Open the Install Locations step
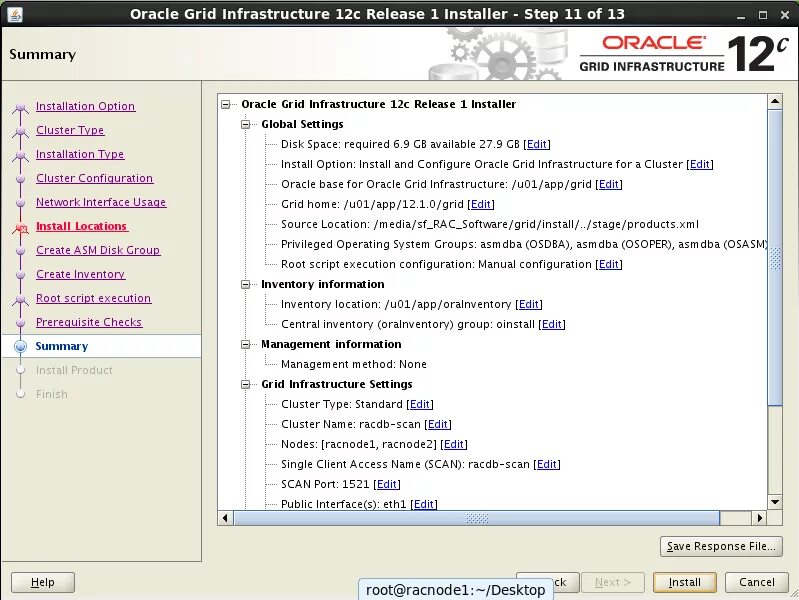799x600 pixels. (82, 226)
